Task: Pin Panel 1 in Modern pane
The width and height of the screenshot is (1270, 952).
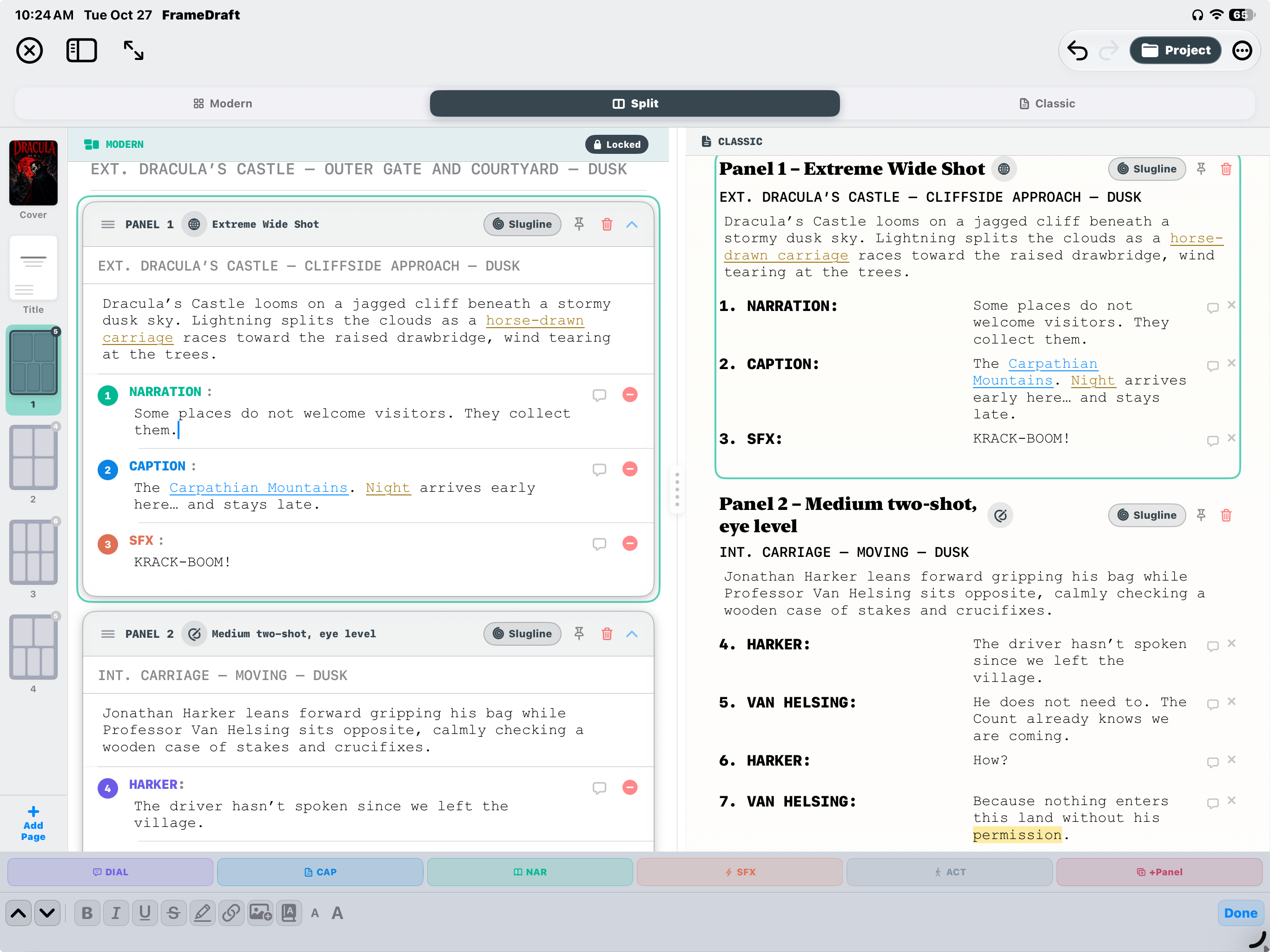Action: [579, 225]
